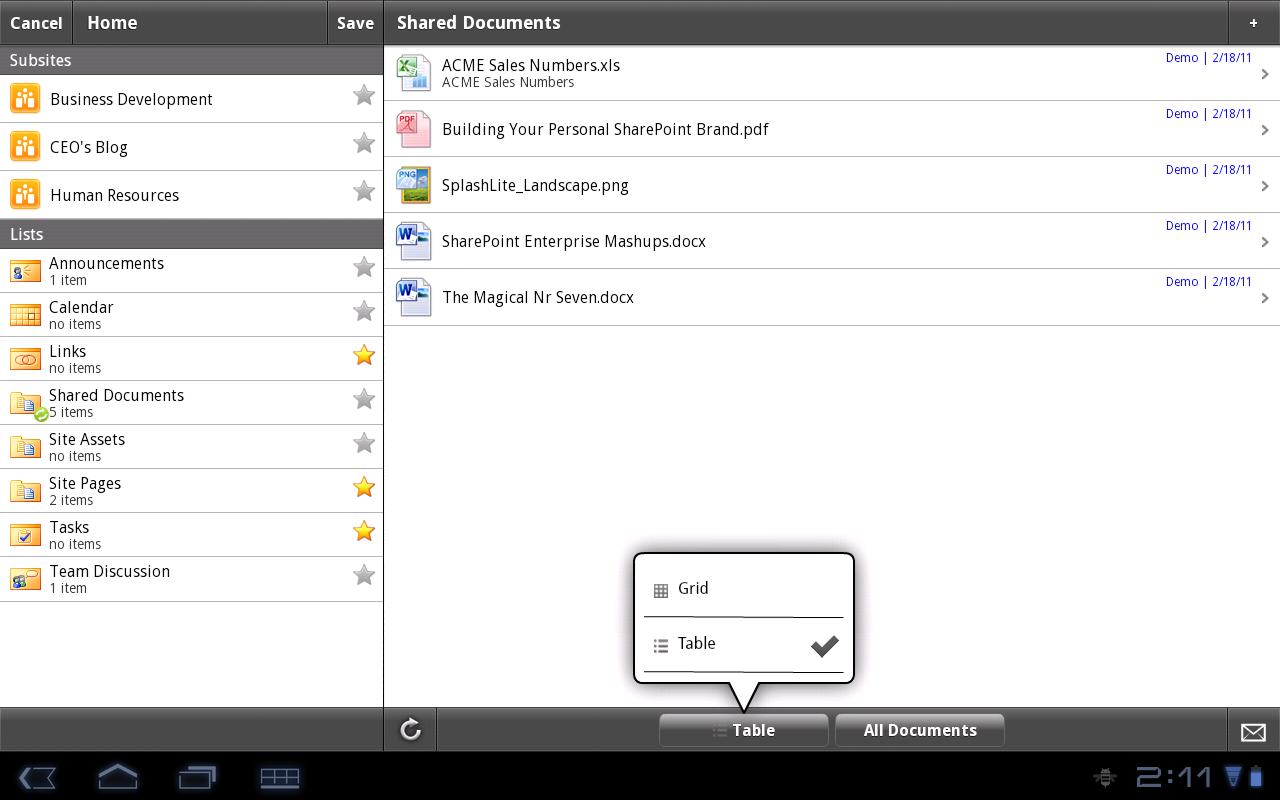
Task: Favorite Business Development with its star
Action: (x=364, y=95)
